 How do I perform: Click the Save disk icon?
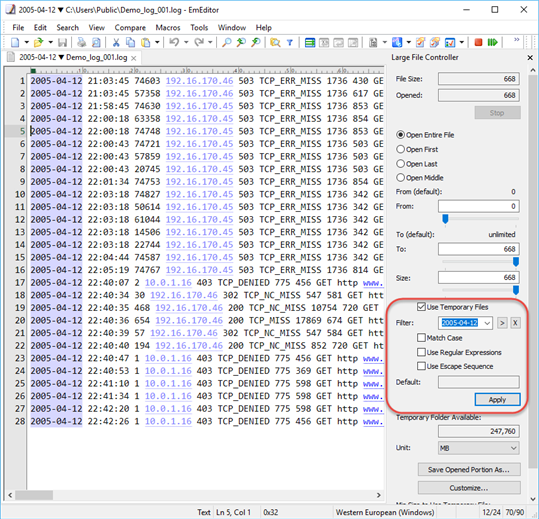tap(62, 43)
